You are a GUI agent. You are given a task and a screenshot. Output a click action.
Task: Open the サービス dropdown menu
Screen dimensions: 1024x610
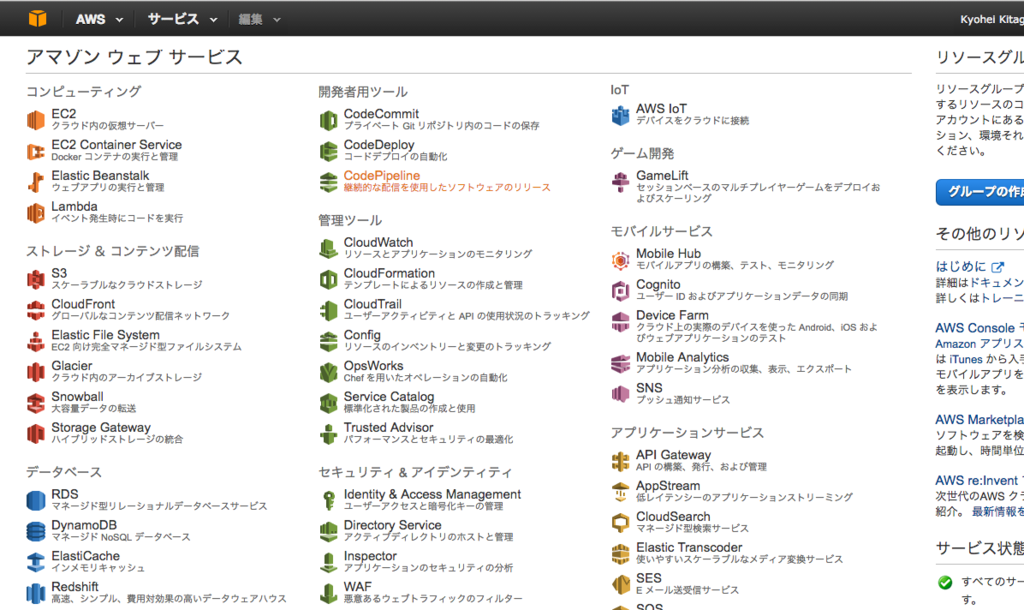[x=182, y=19]
